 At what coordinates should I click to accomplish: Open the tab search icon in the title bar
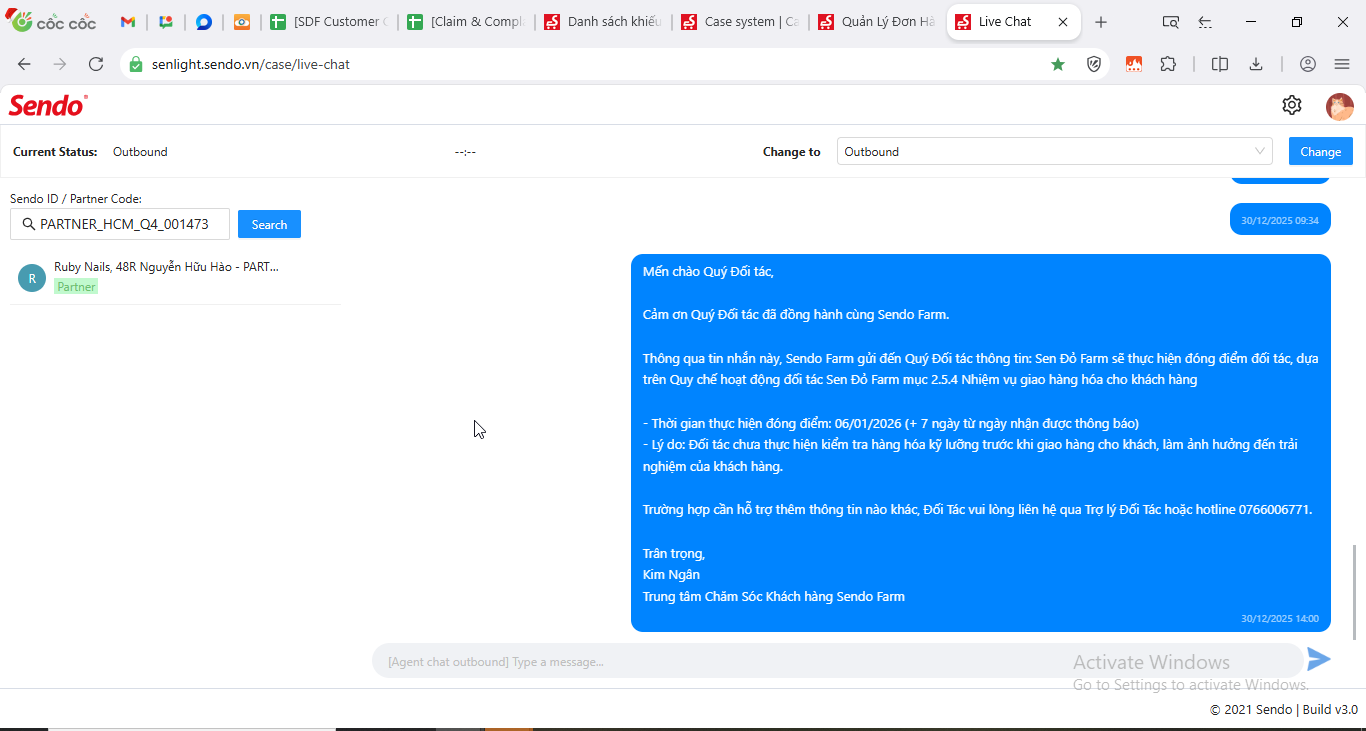click(x=1170, y=22)
